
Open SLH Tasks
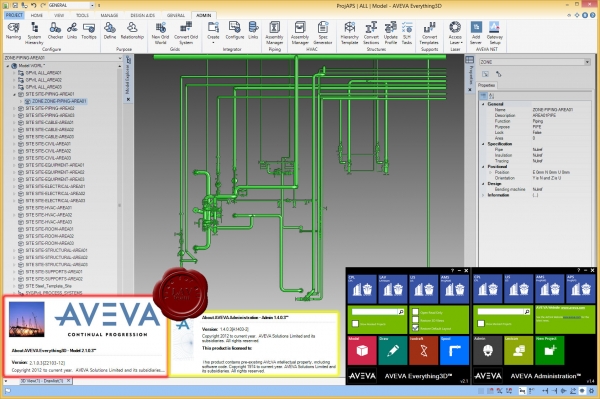coord(407,33)
